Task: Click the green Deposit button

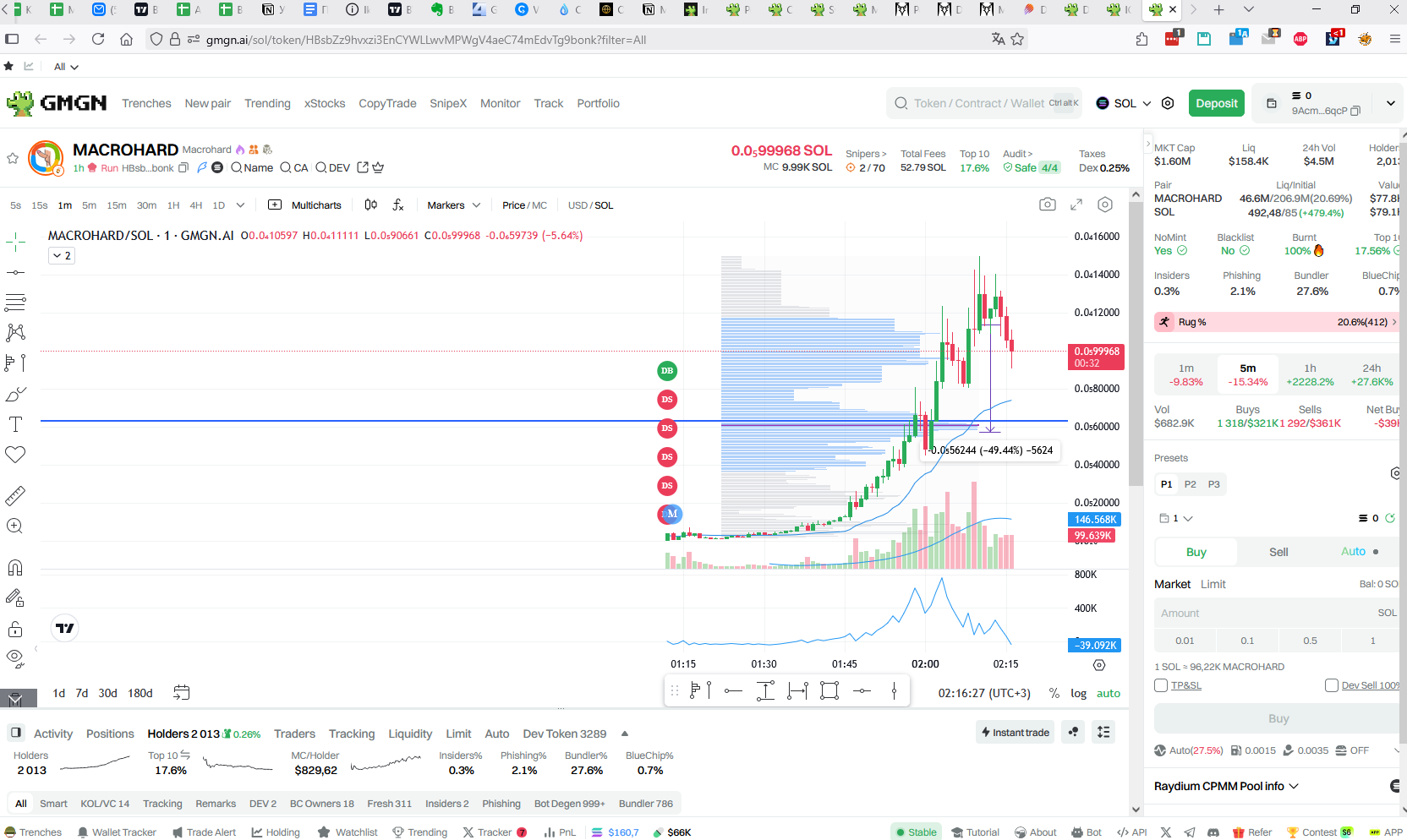Action: click(1217, 103)
